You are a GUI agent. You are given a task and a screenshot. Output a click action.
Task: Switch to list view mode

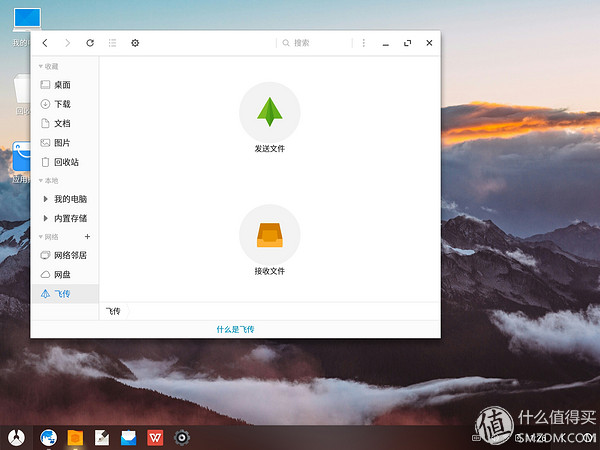112,43
